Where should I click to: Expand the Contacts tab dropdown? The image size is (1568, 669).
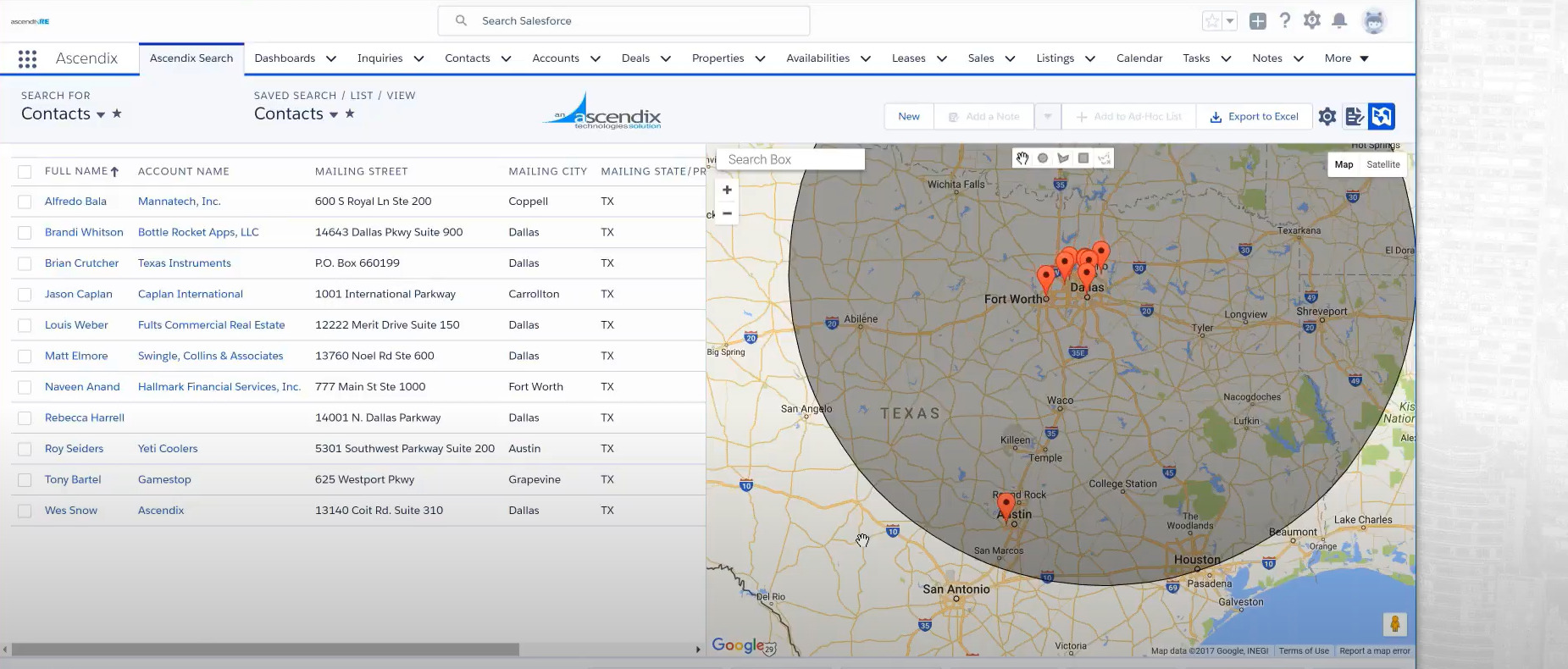pos(506,58)
